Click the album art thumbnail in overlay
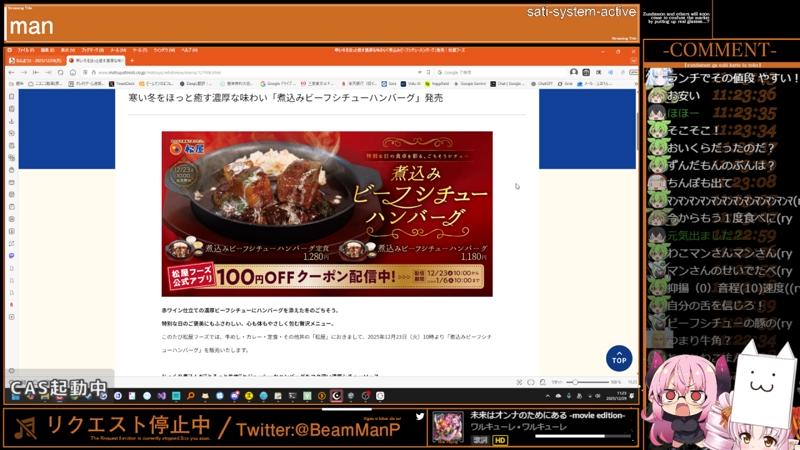Screen dimensions: 800x450 click(x=448, y=427)
